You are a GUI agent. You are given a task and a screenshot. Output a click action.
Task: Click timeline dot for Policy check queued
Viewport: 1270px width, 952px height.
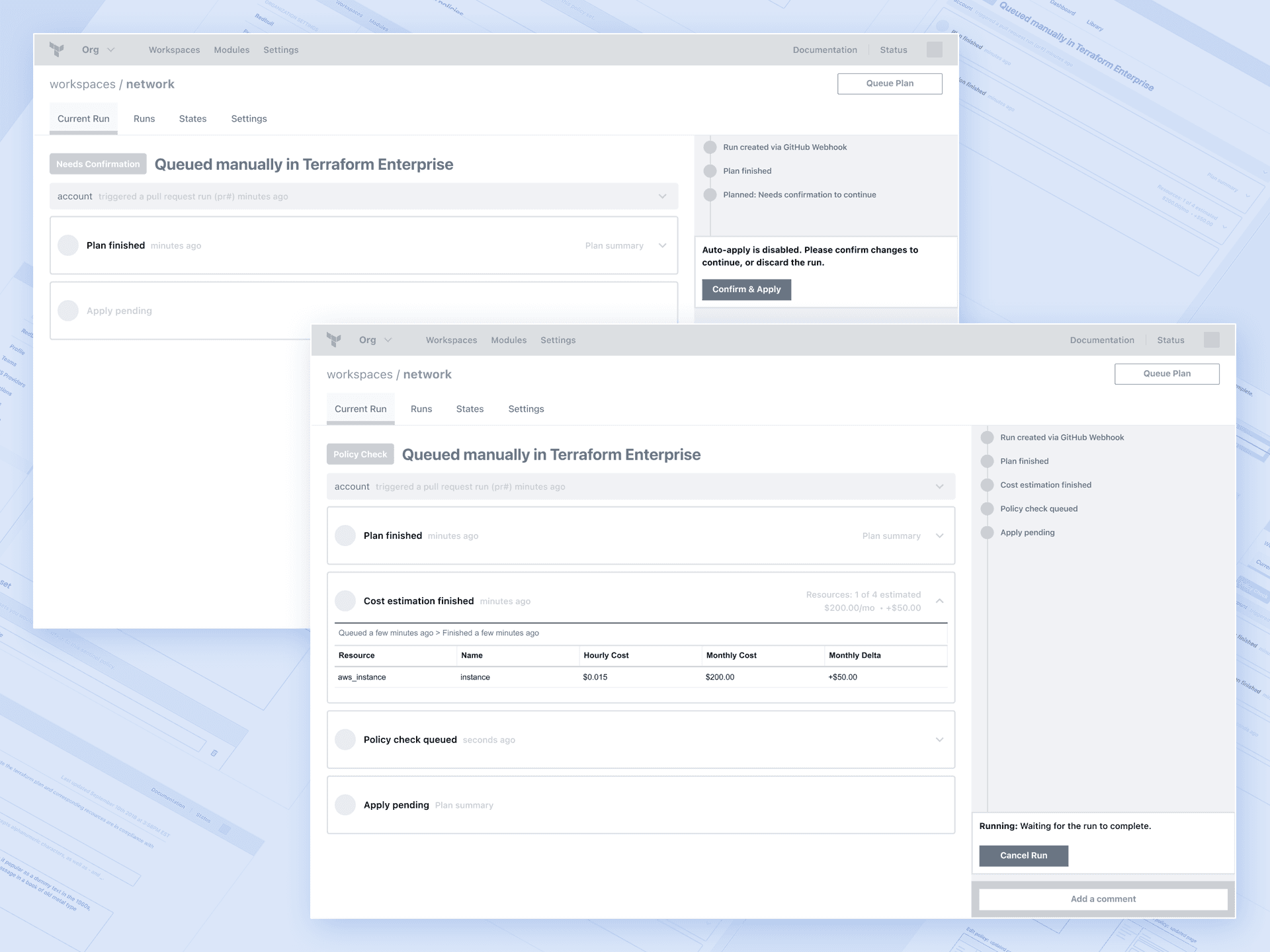pos(987,508)
